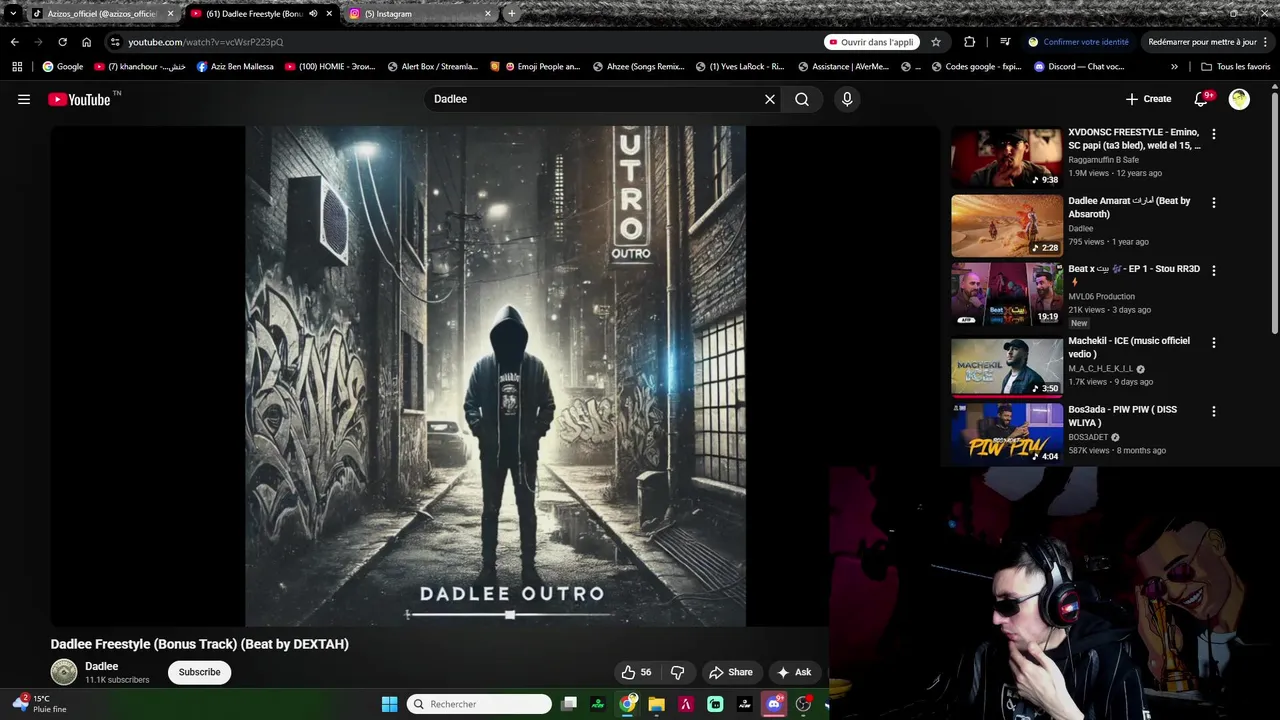The height and width of the screenshot is (720, 1280).
Task: Click Confirmer votre identité
Action: pos(1078,42)
